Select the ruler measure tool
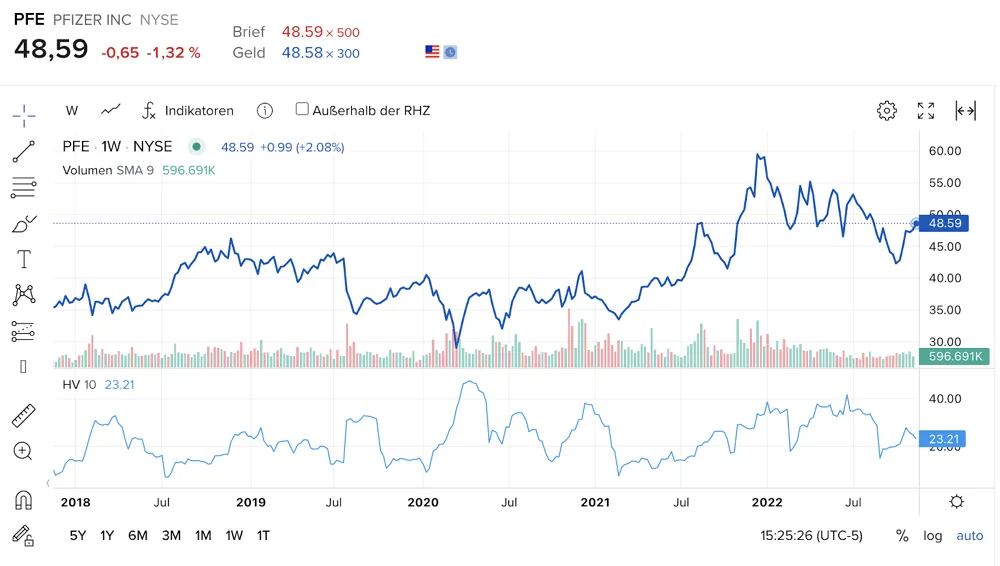This screenshot has height=566, width=1000. 24,415
